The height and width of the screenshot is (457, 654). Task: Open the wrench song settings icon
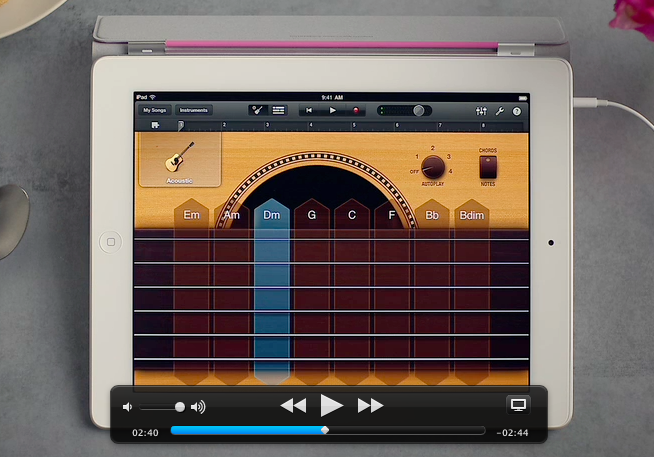pos(500,110)
